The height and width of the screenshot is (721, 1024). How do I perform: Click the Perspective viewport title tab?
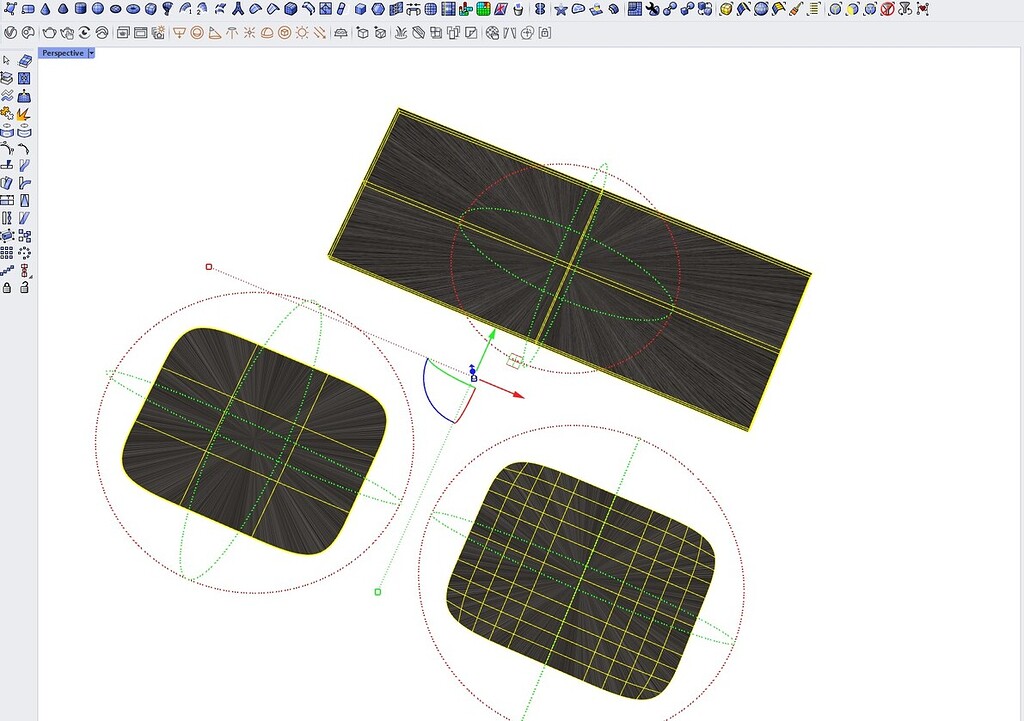pos(62,52)
